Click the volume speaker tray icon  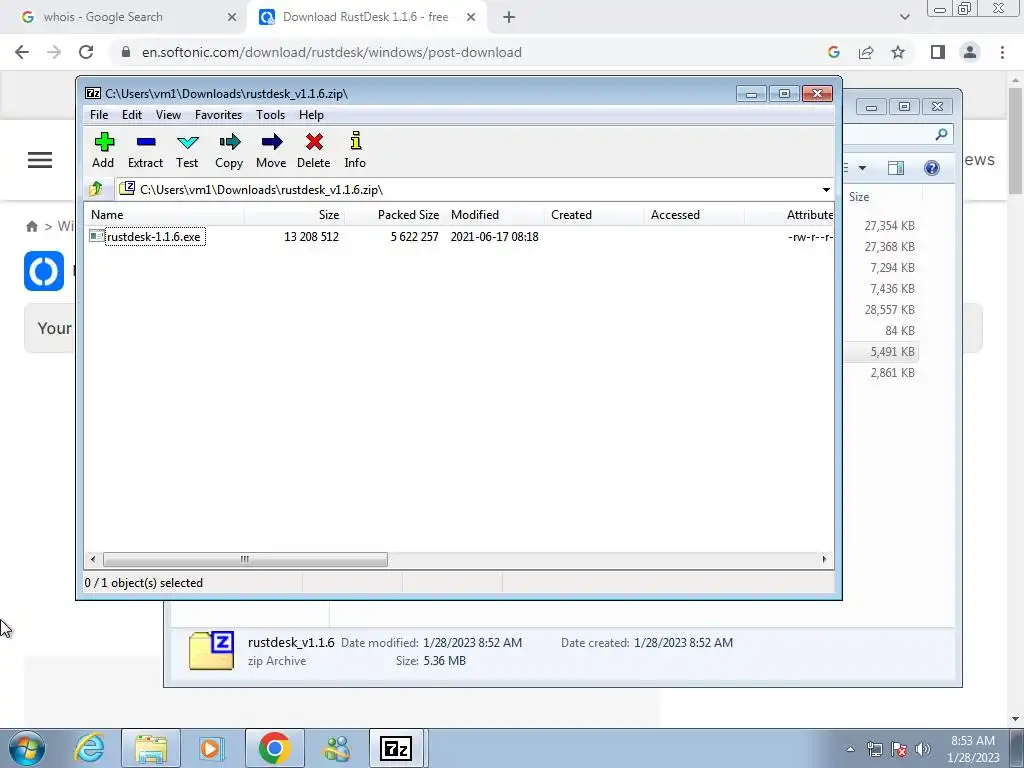click(x=923, y=749)
